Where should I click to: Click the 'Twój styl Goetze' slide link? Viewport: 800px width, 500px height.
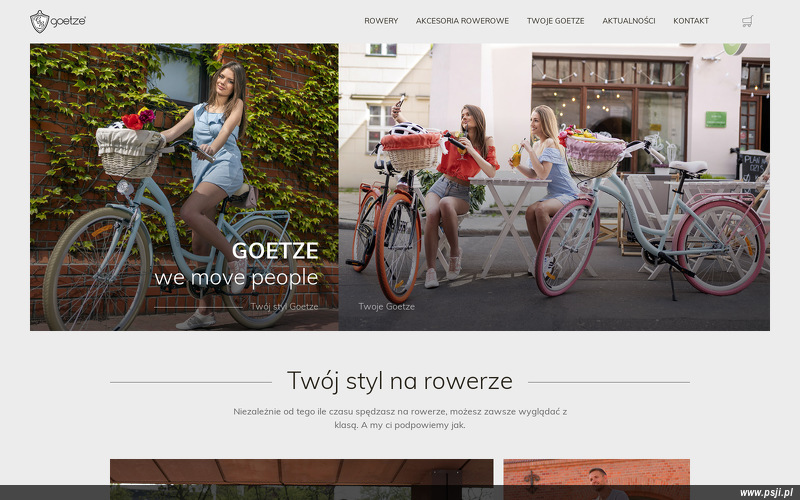[x=284, y=307]
